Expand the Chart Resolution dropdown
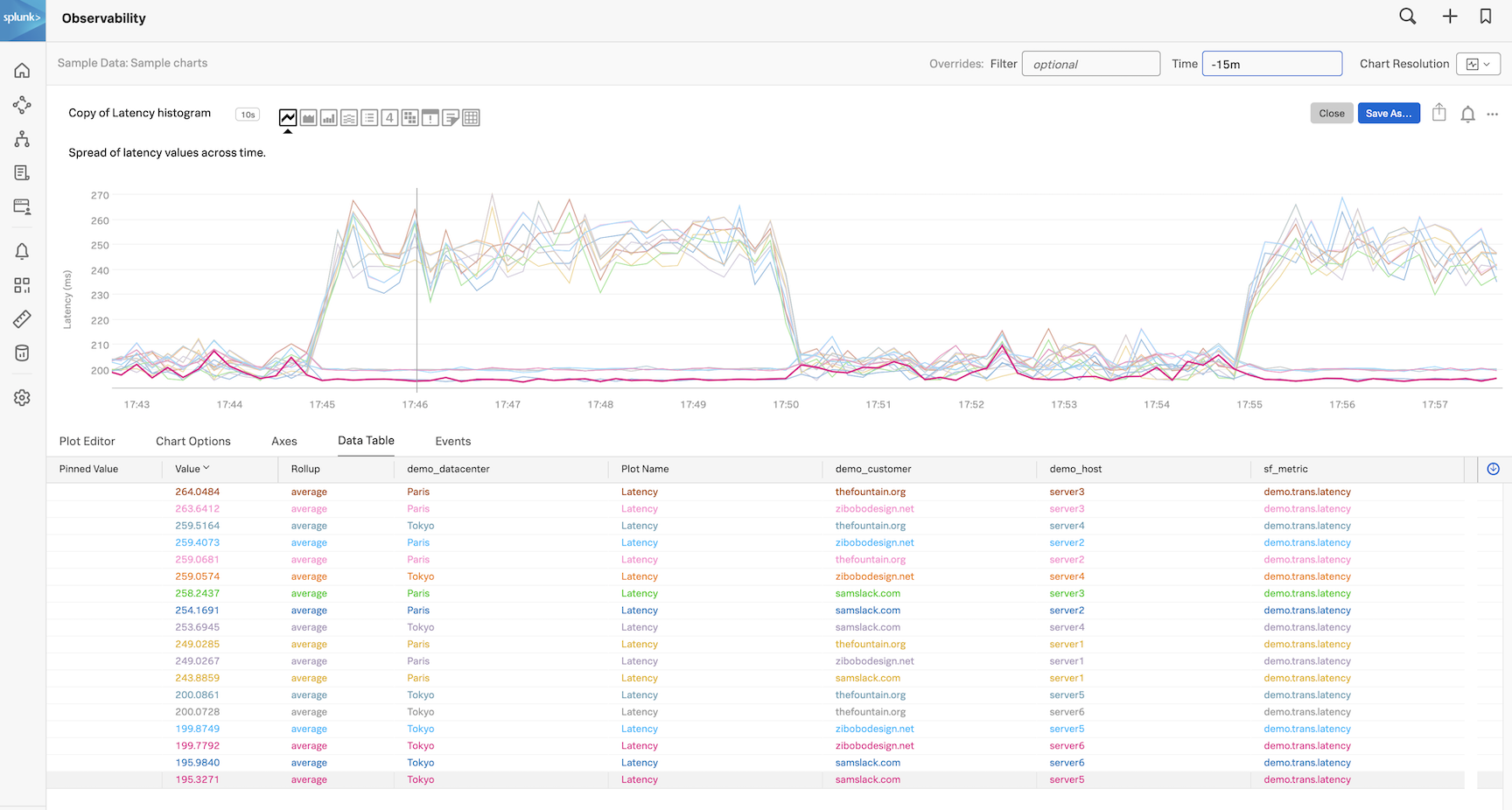The width and height of the screenshot is (1512, 810). click(1477, 64)
